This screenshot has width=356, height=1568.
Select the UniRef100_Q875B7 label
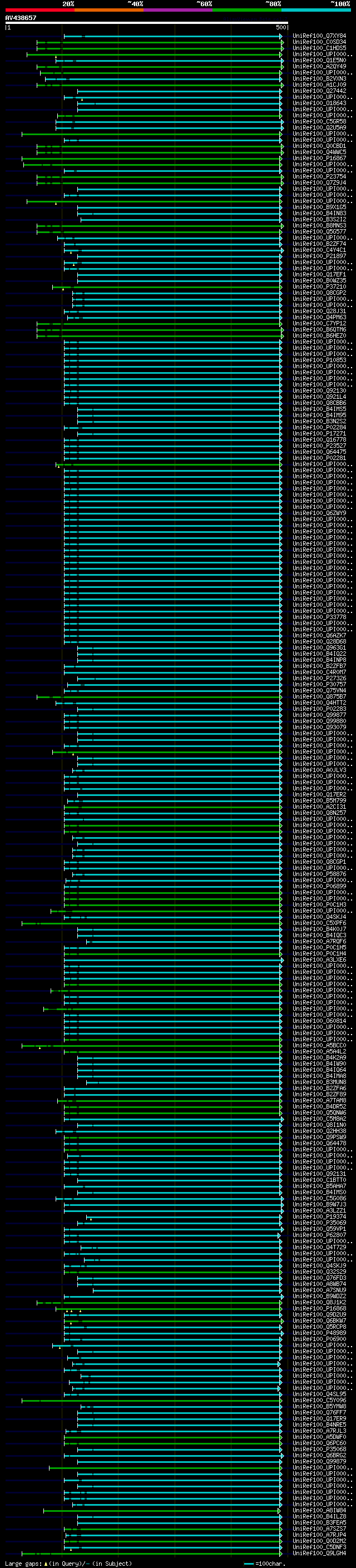tap(319, 696)
